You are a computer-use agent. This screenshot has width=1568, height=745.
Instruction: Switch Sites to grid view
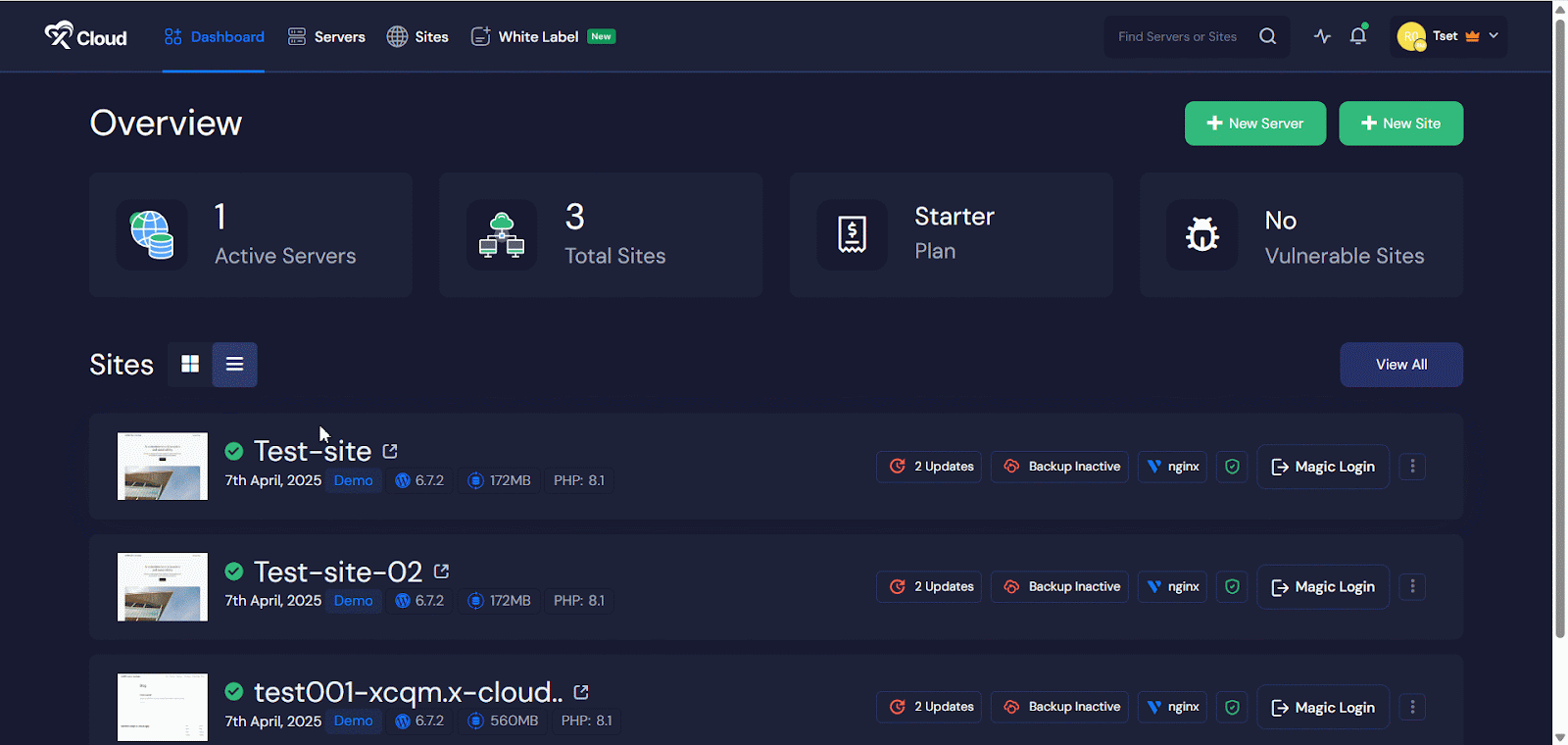click(190, 365)
